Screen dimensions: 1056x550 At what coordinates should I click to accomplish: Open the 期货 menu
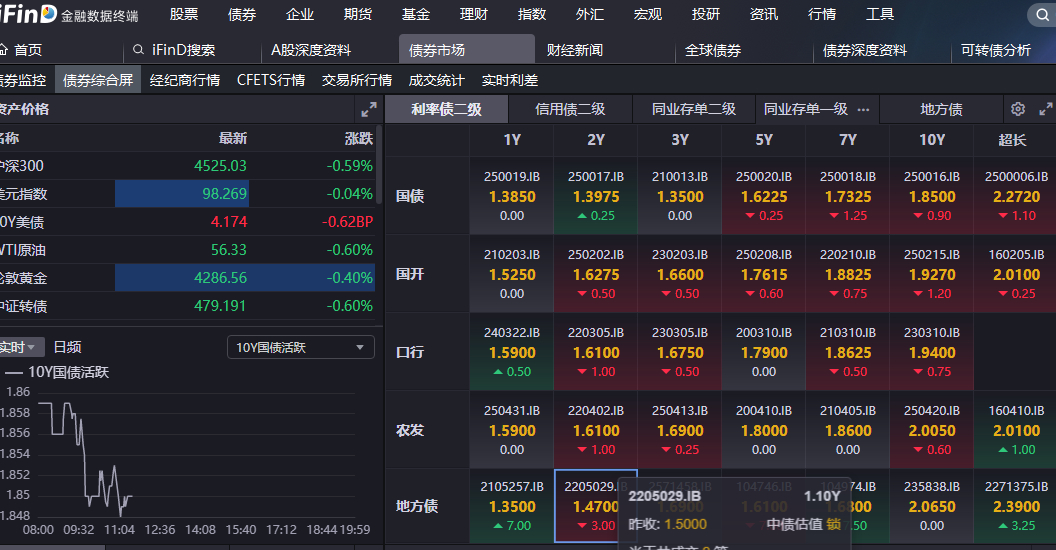(358, 14)
